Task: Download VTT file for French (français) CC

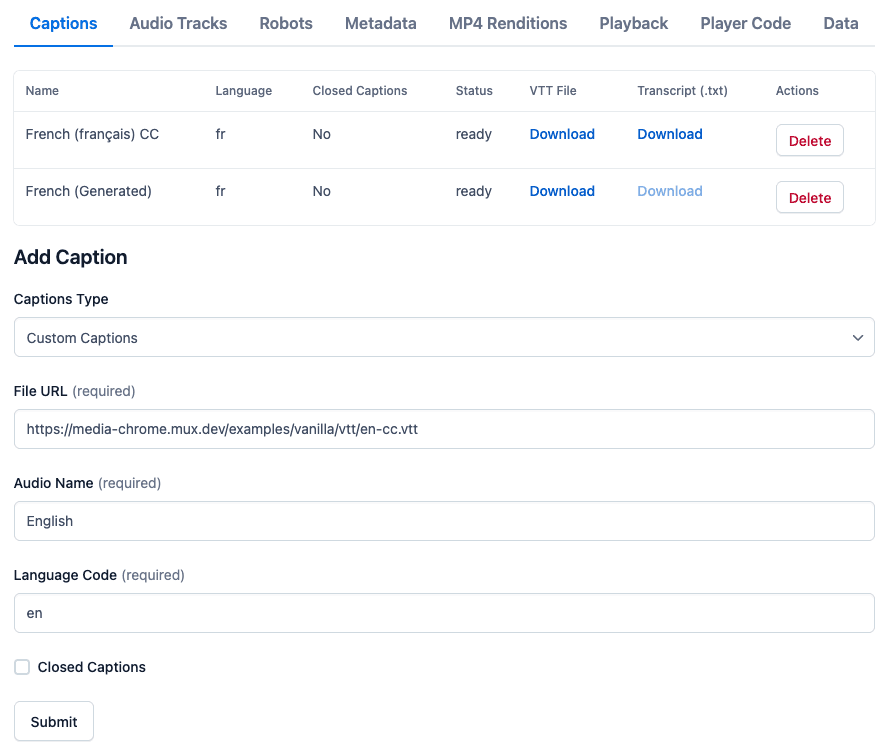Action: coord(562,134)
